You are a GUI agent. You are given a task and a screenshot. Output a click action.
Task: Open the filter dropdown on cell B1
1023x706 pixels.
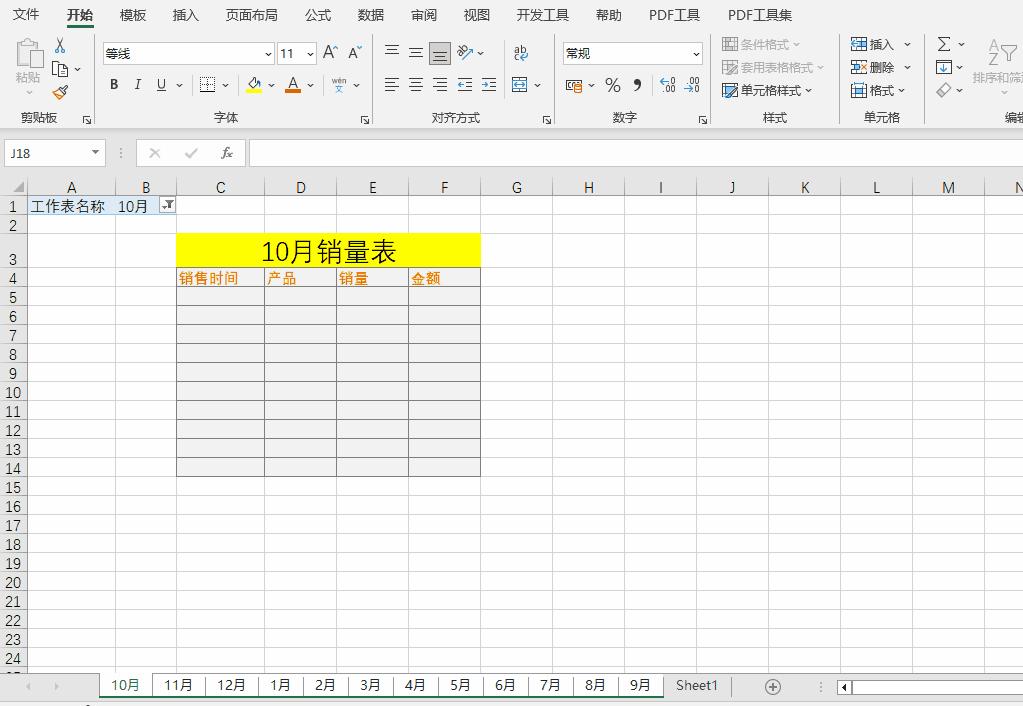(x=168, y=206)
